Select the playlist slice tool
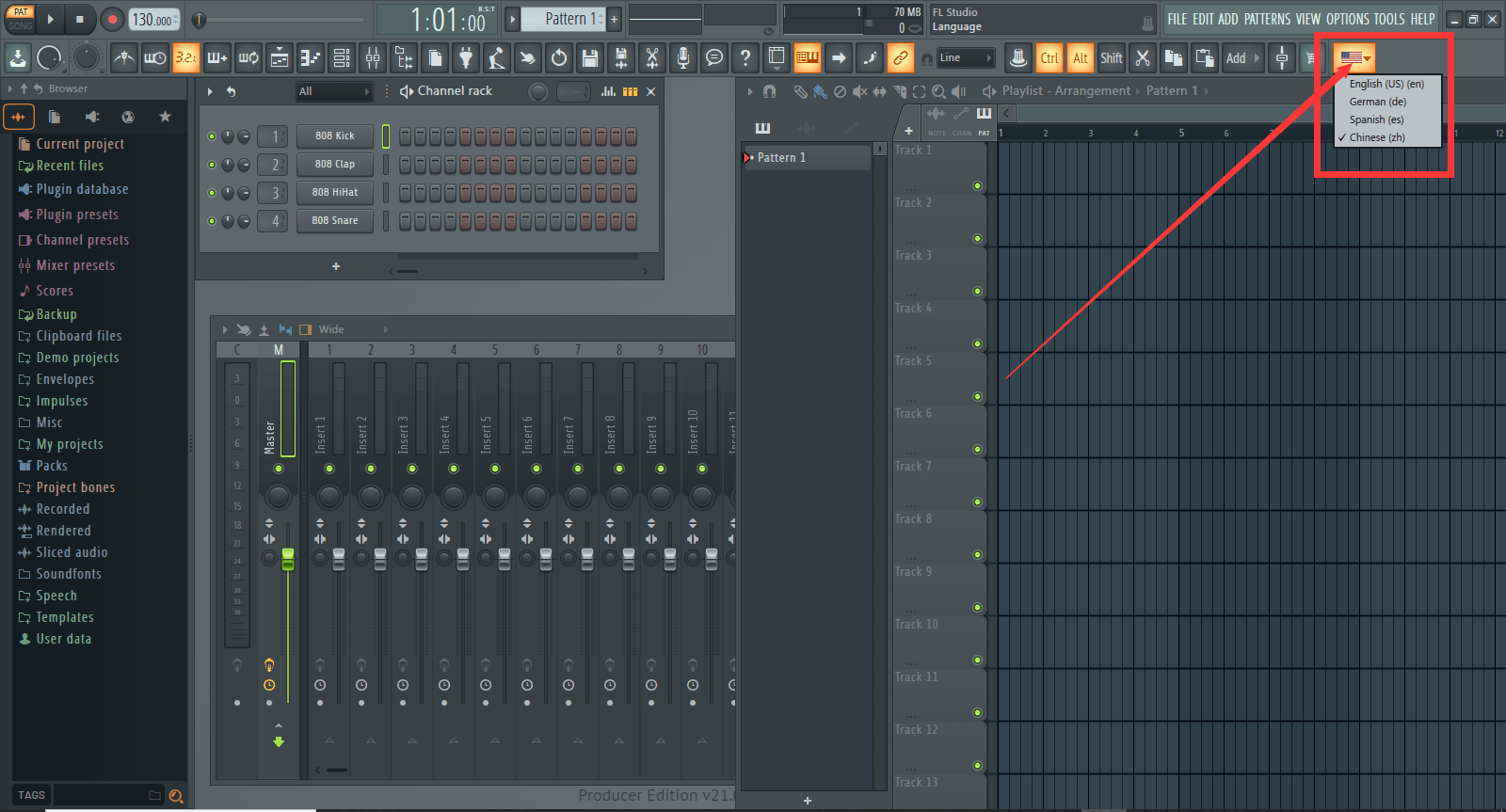The image size is (1506, 812). click(x=899, y=91)
